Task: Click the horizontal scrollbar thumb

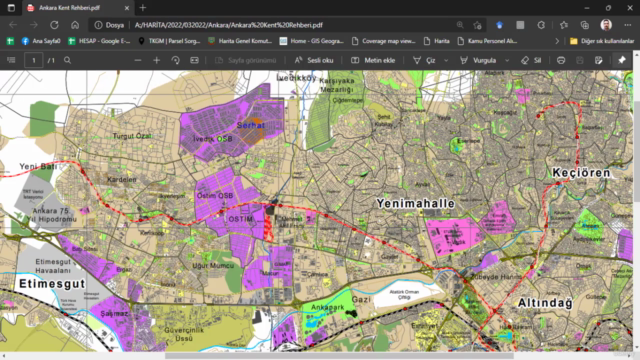Action: 339,356
